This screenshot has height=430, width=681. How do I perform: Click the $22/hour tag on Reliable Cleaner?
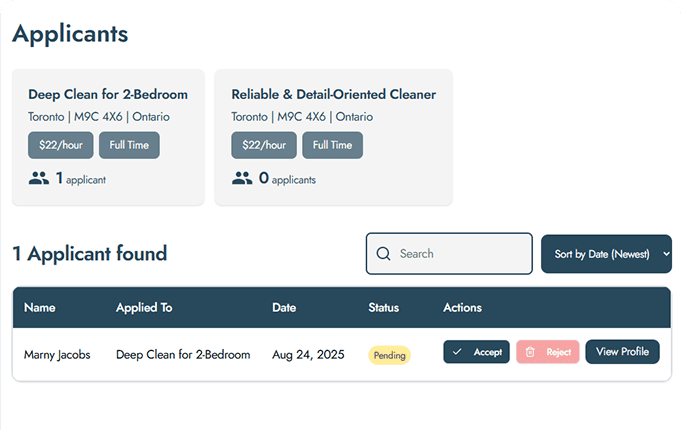pos(264,145)
